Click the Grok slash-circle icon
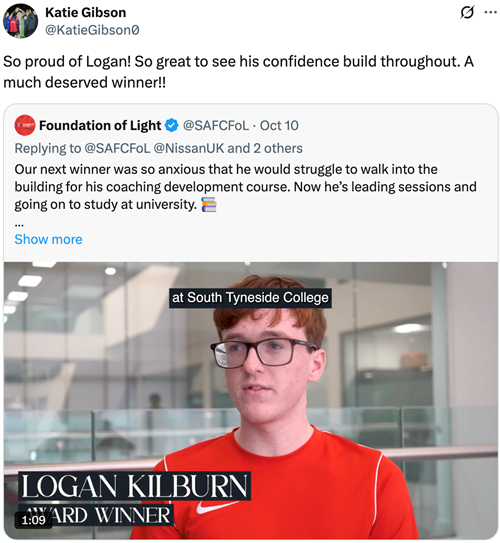This screenshot has height=543, width=500. tap(467, 13)
